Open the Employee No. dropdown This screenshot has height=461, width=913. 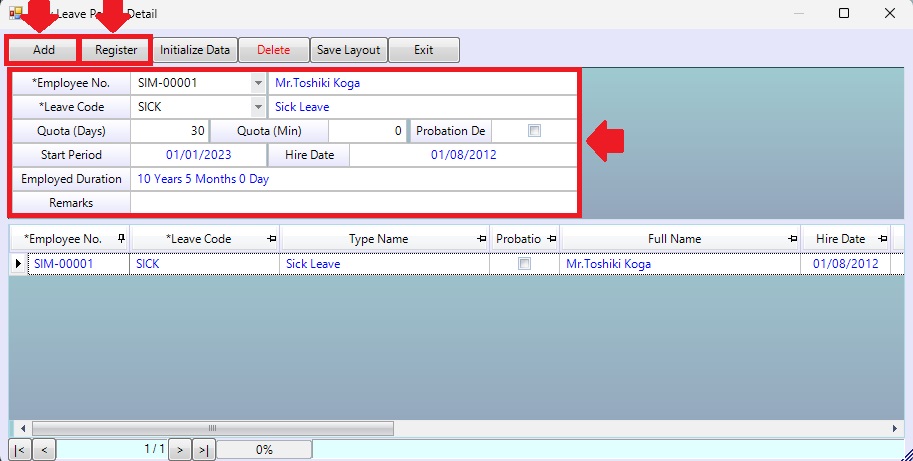tap(258, 83)
